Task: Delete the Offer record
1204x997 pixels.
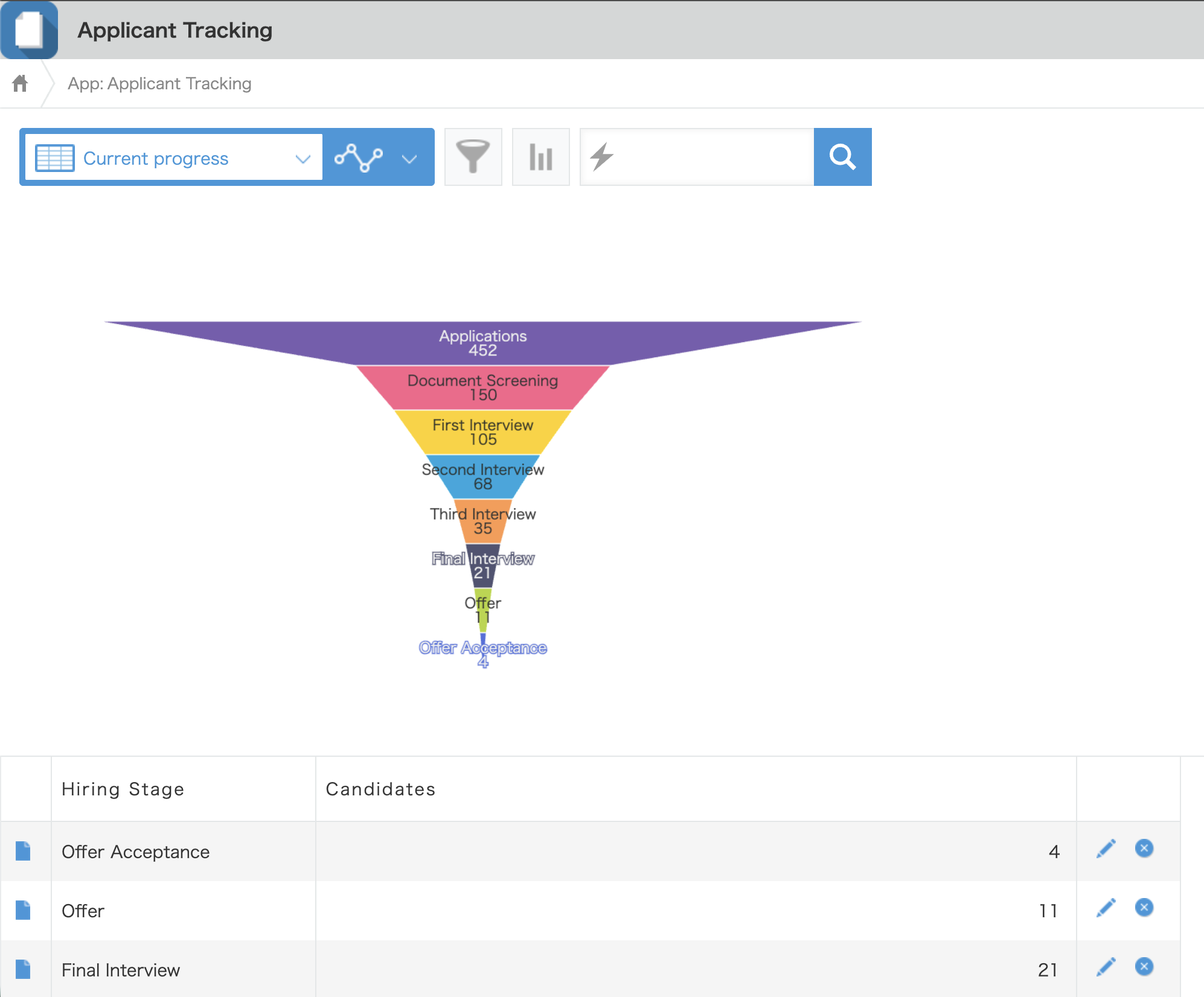Action: coord(1144,908)
